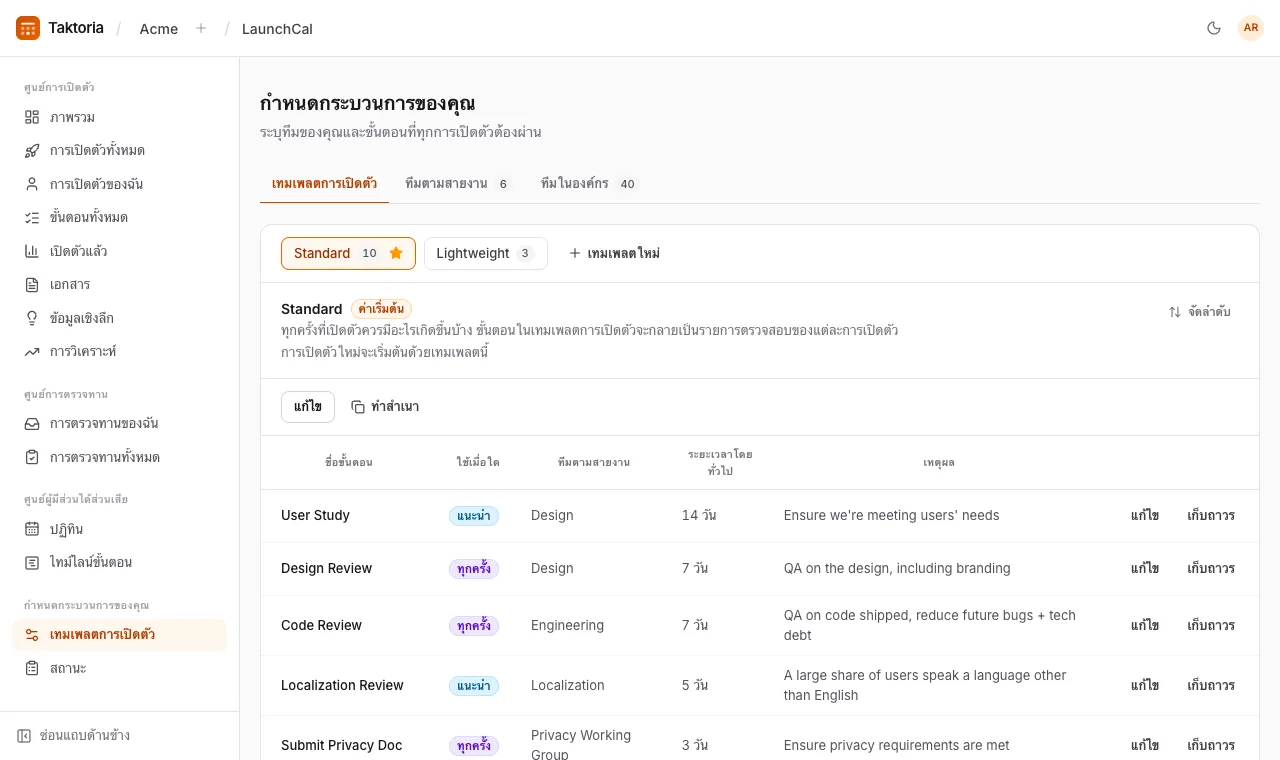Select the Lightweight template chip
The height and width of the screenshot is (760, 1280).
coord(486,253)
